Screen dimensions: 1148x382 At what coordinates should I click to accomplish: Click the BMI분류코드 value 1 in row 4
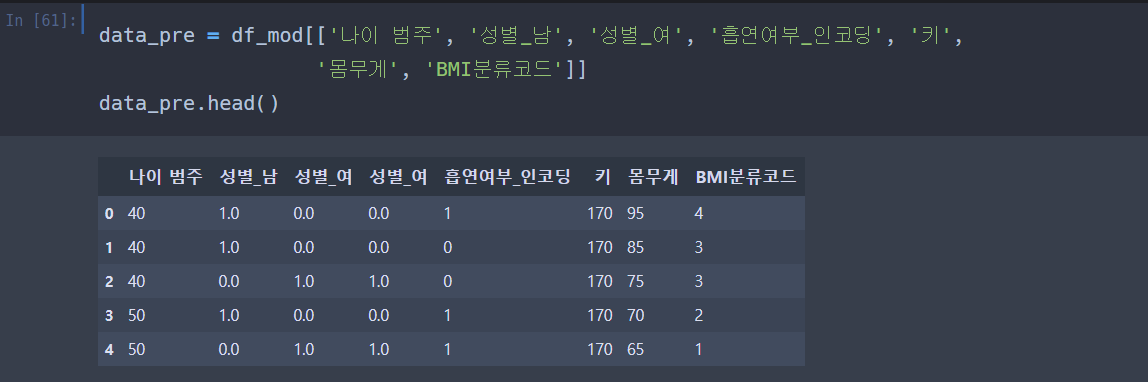pyautogui.click(x=699, y=349)
